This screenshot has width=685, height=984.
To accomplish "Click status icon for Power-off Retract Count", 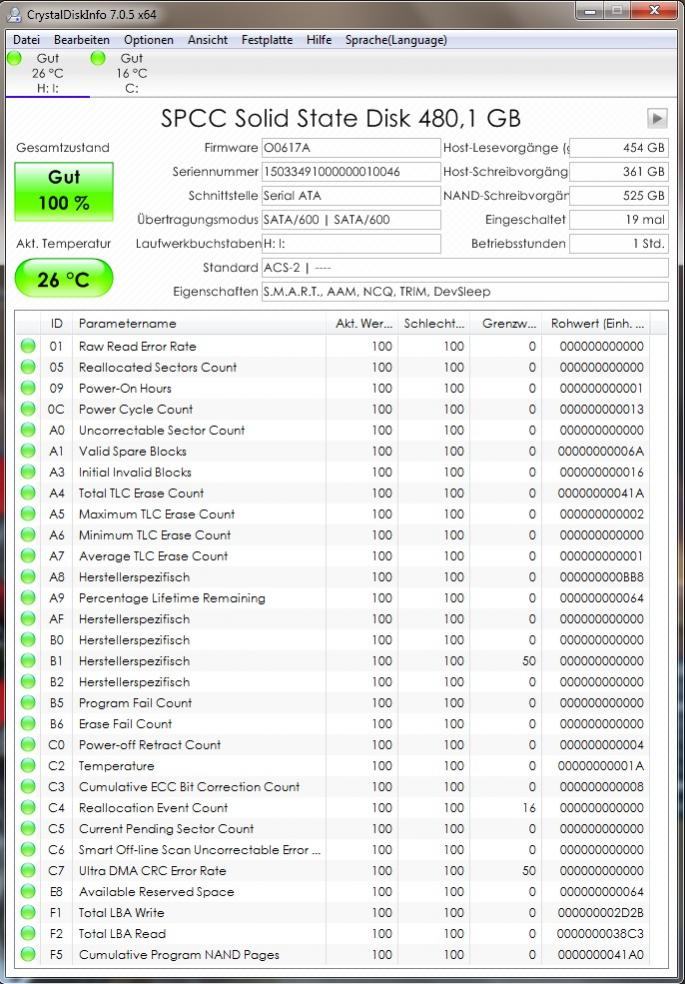I will (28, 745).
